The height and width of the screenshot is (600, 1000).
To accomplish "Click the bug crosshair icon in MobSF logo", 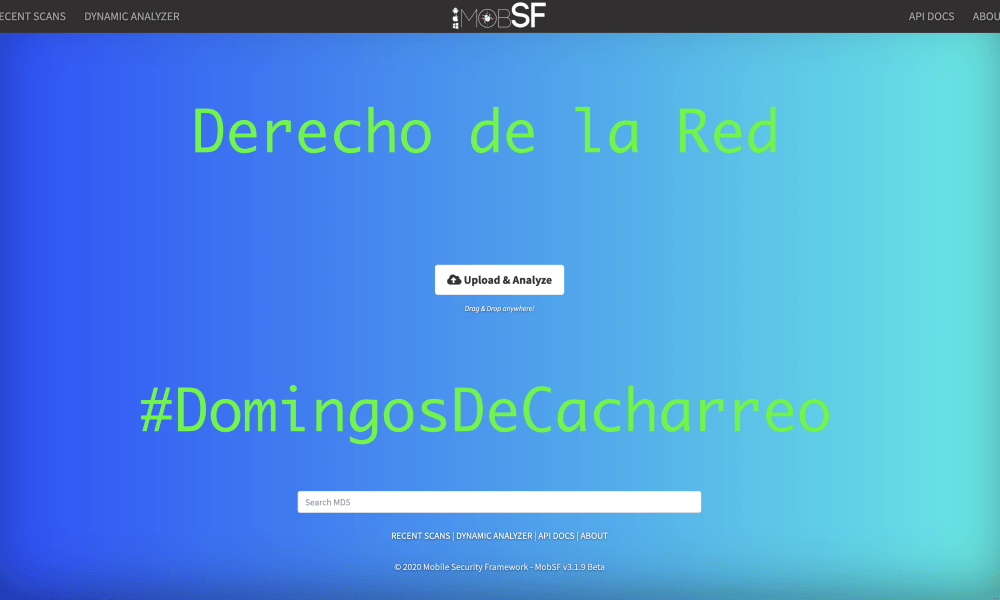I will click(x=488, y=19).
